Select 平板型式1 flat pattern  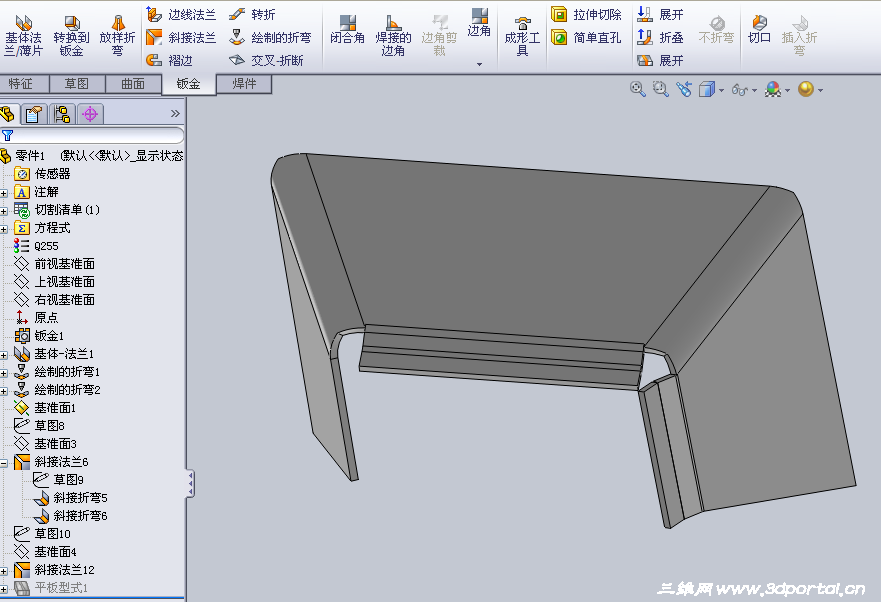tap(51, 587)
